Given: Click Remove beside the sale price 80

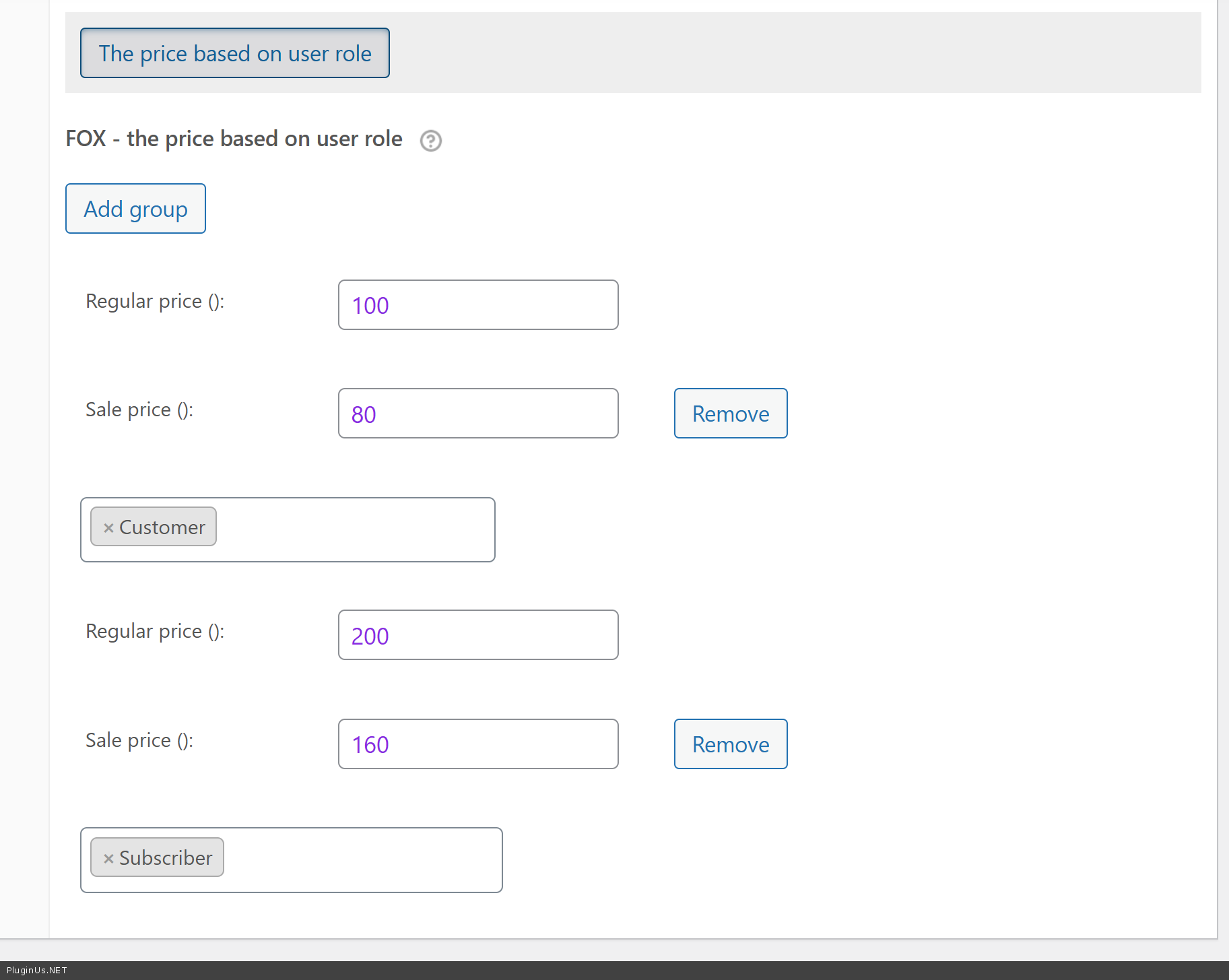Looking at the screenshot, I should pos(730,414).
